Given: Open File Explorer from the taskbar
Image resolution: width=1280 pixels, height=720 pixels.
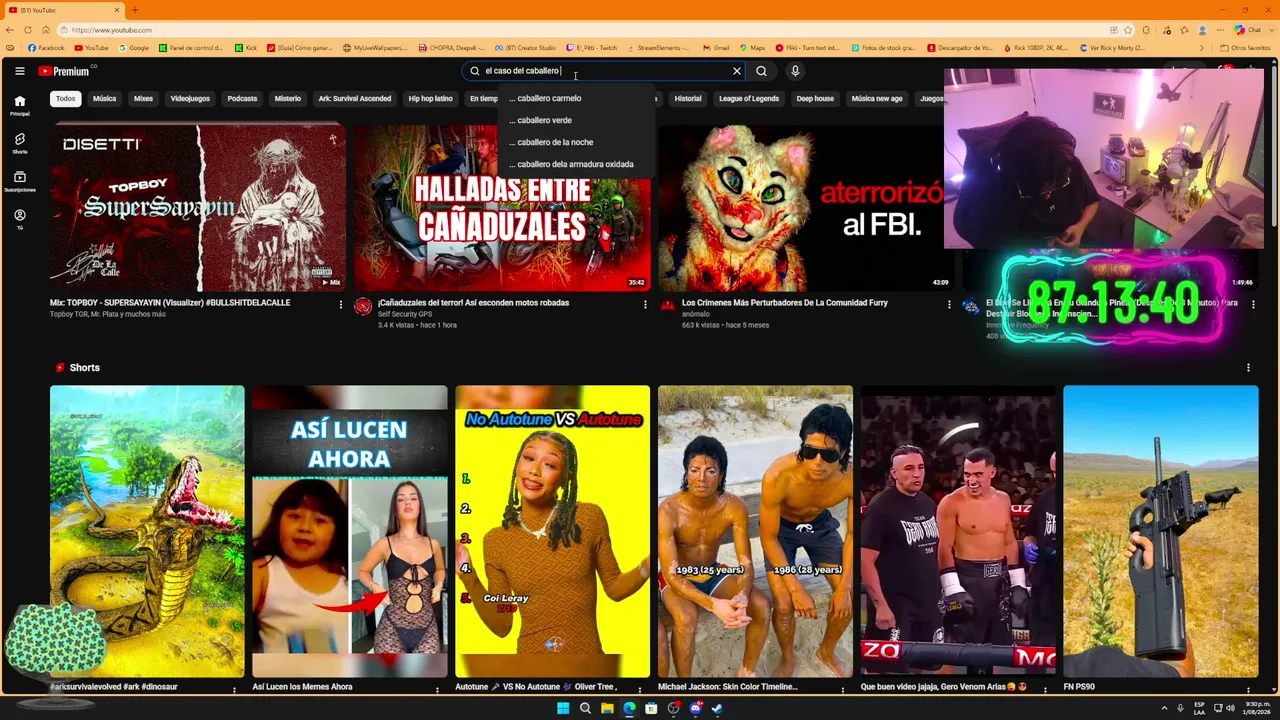Looking at the screenshot, I should point(607,708).
